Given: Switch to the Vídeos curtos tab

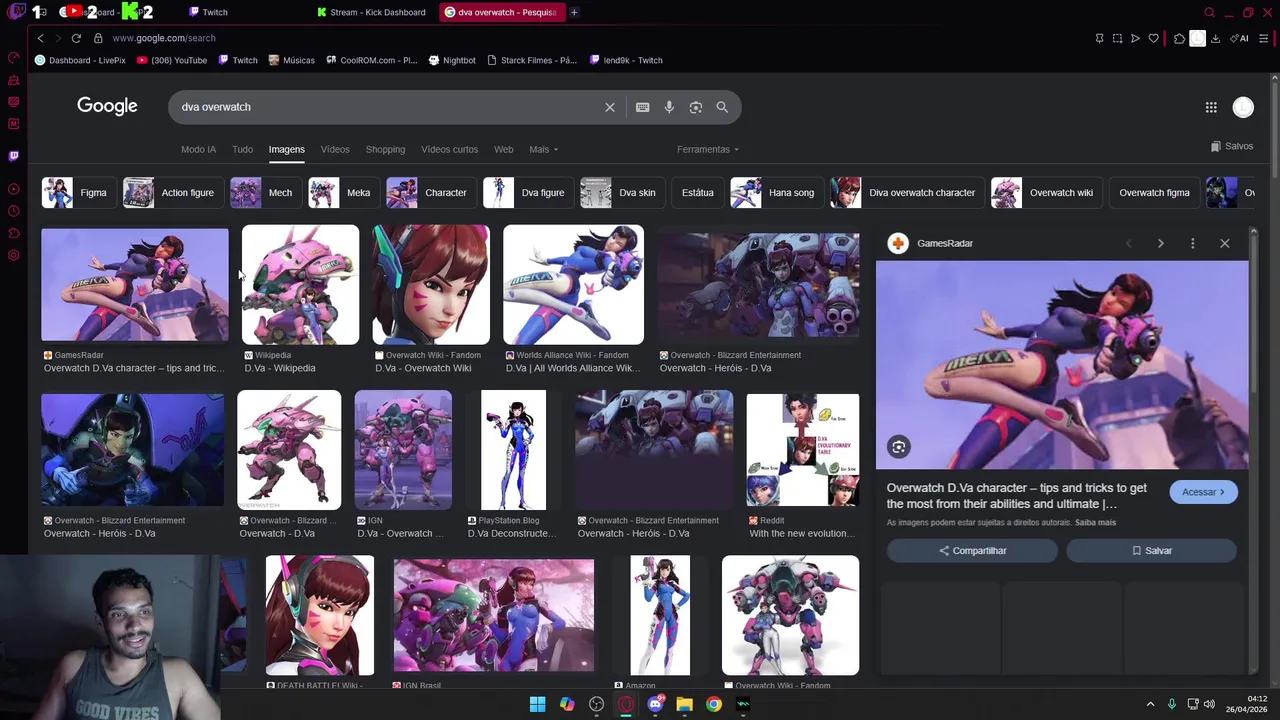Looking at the screenshot, I should pyautogui.click(x=449, y=149).
